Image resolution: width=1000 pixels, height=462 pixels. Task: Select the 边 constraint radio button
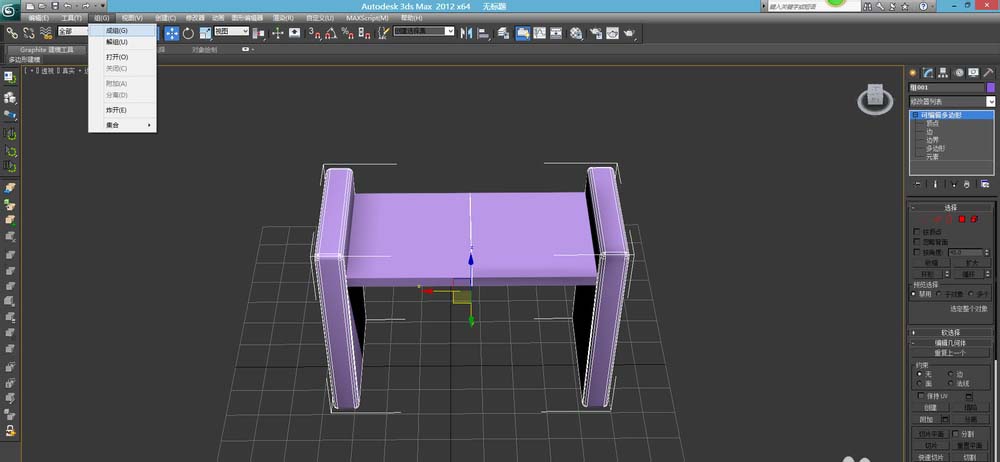(x=951, y=373)
